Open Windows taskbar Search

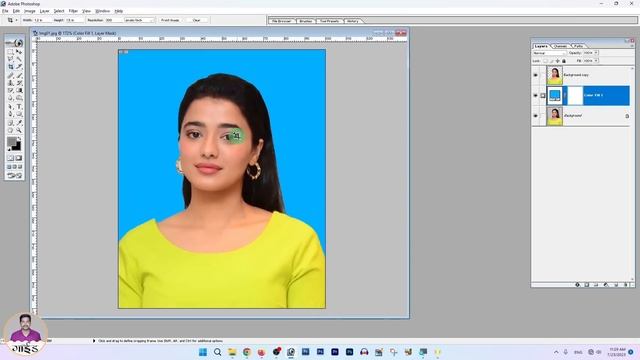[x=218, y=352]
